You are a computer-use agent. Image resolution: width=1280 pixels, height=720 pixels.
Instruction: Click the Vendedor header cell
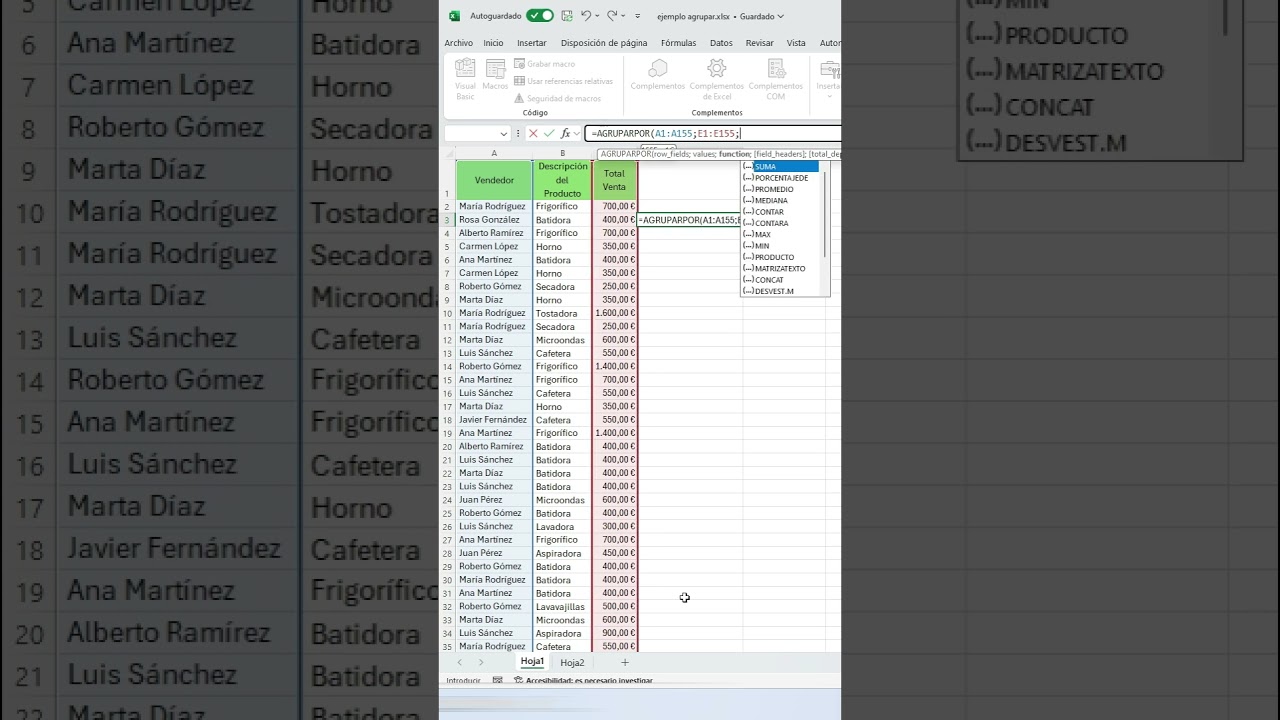[494, 180]
